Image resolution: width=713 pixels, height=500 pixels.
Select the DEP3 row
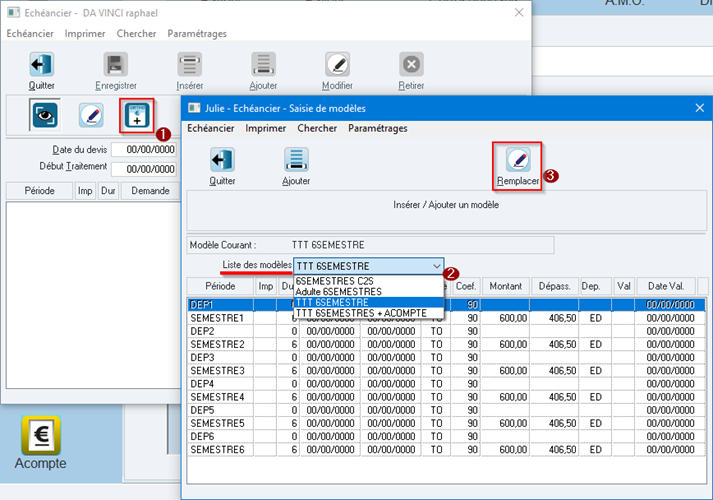pos(447,358)
